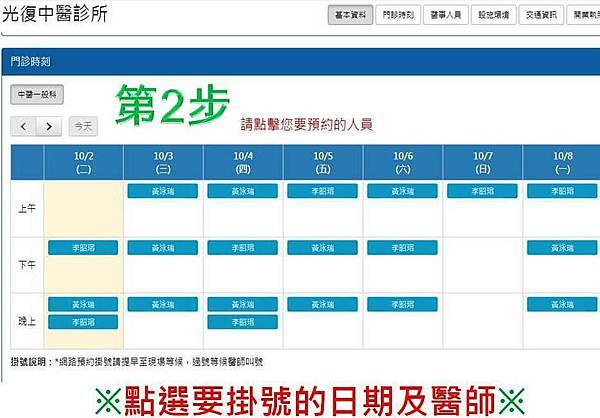
Task: Click the 10/7 (日) column header
Action: (483, 162)
